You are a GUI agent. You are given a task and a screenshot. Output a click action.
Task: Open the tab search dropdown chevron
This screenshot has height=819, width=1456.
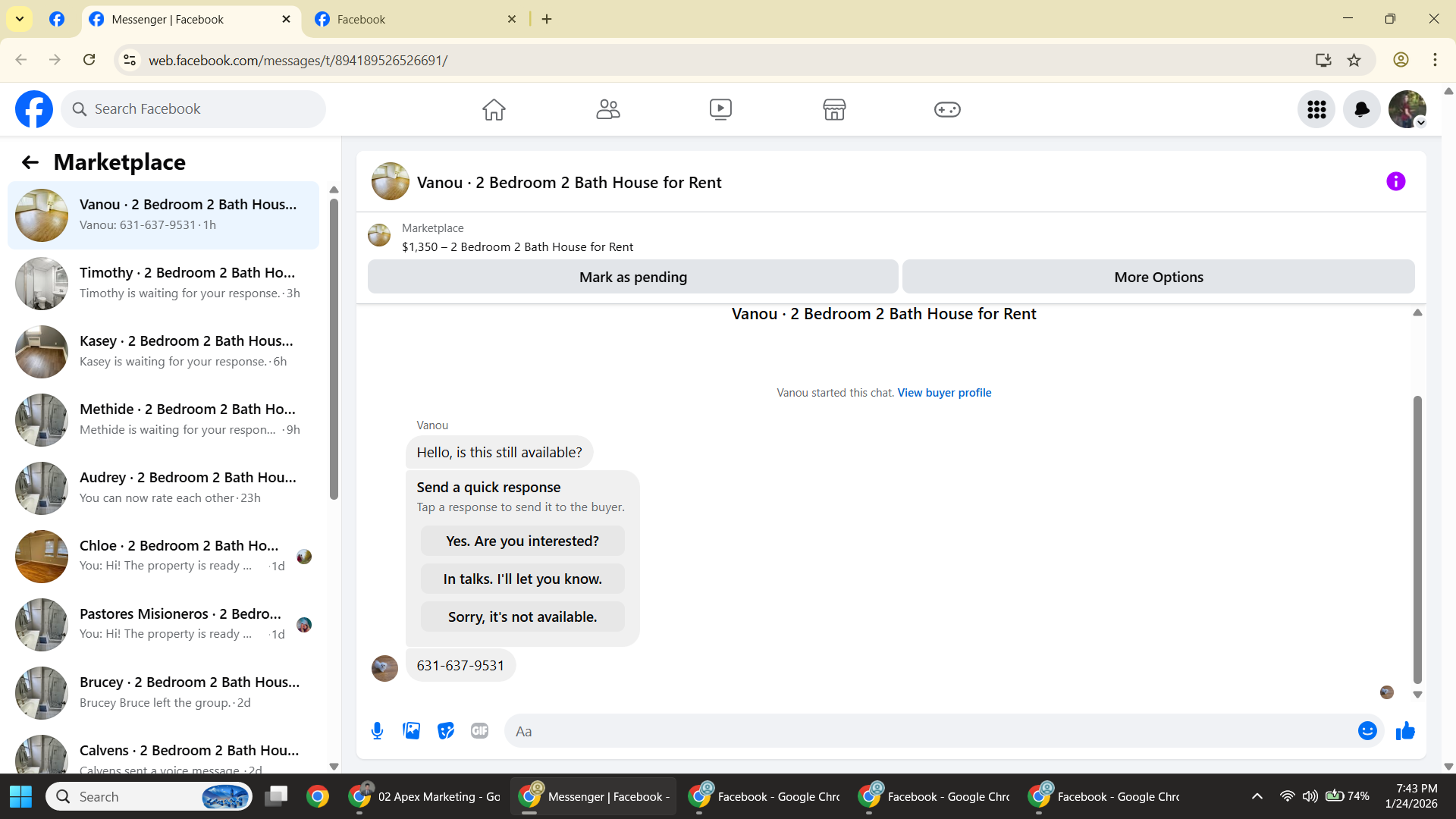coord(20,19)
